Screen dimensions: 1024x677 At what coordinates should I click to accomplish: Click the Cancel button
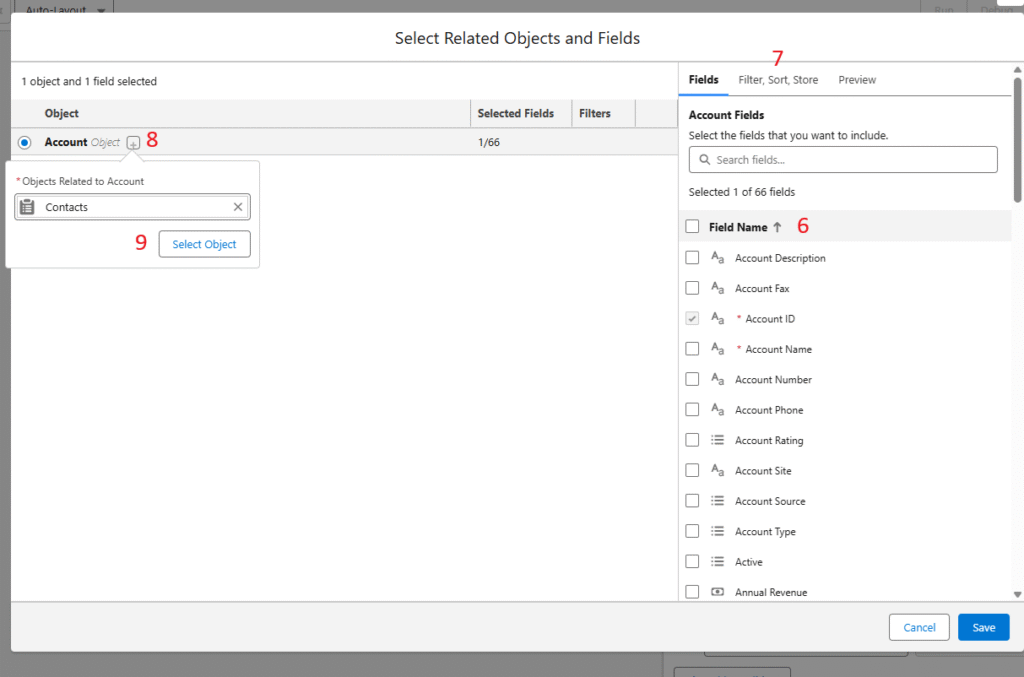click(919, 627)
